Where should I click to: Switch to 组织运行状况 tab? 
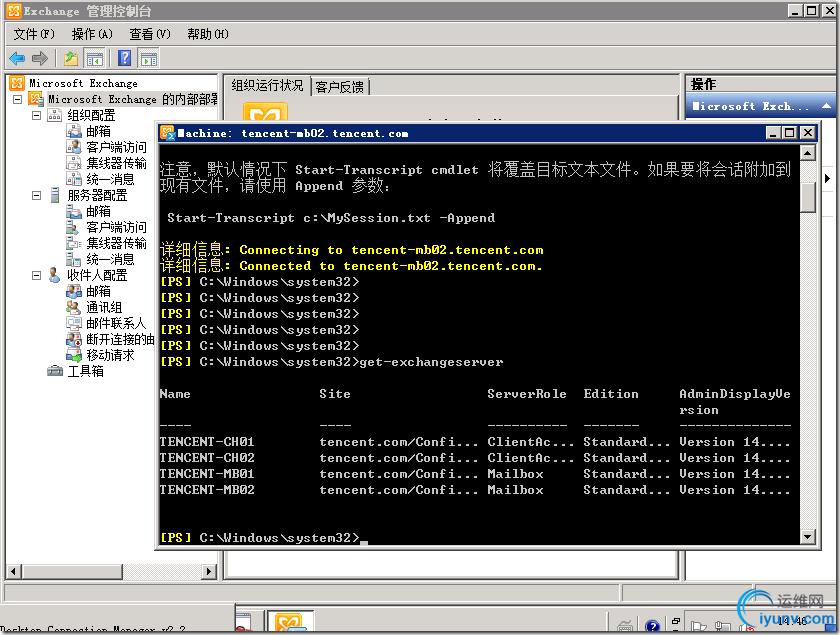267,86
